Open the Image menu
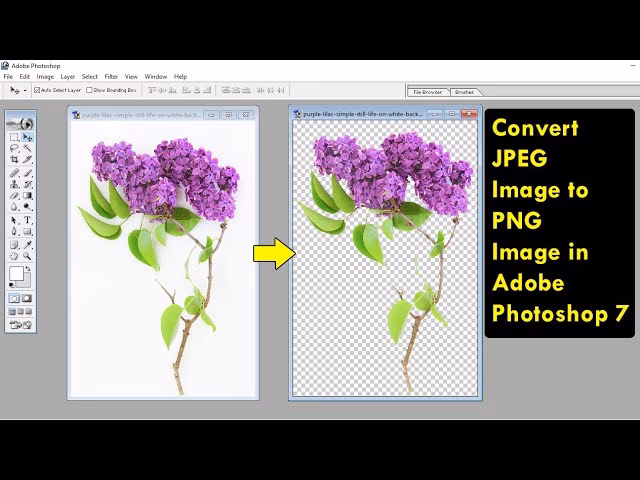 pyautogui.click(x=45, y=76)
